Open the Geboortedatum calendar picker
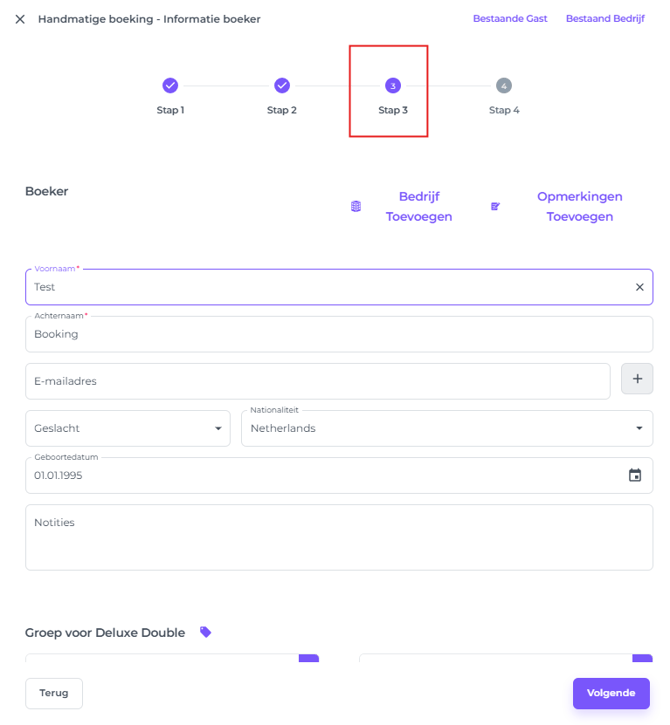 coord(634,475)
